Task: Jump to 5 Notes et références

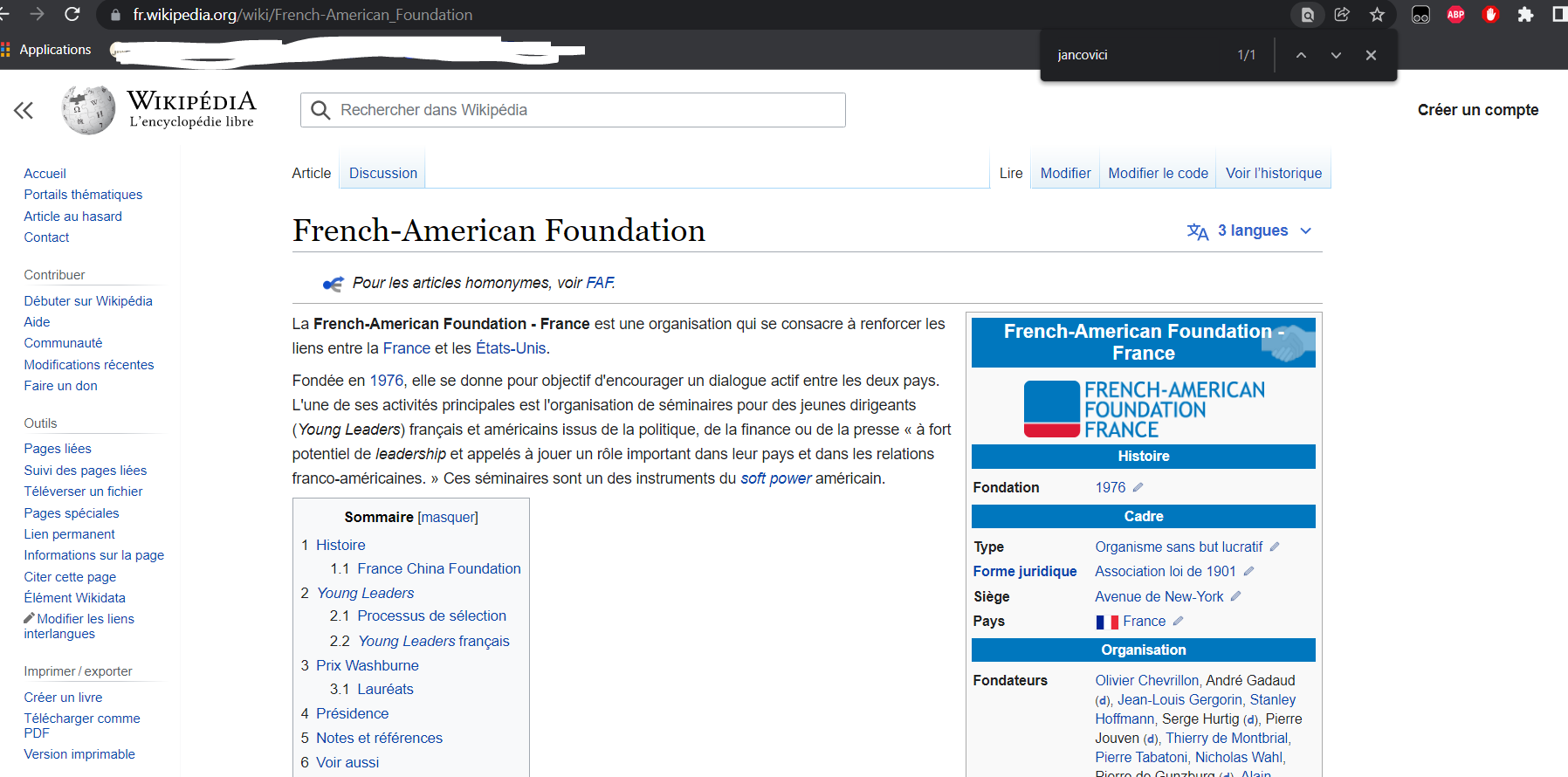Action: (372, 738)
